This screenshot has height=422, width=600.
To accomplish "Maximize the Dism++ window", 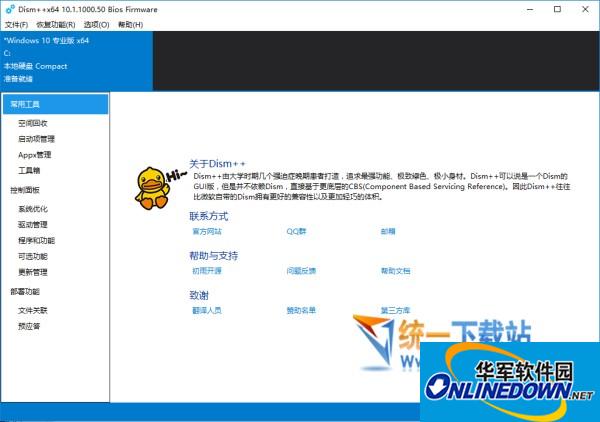I will [x=558, y=9].
